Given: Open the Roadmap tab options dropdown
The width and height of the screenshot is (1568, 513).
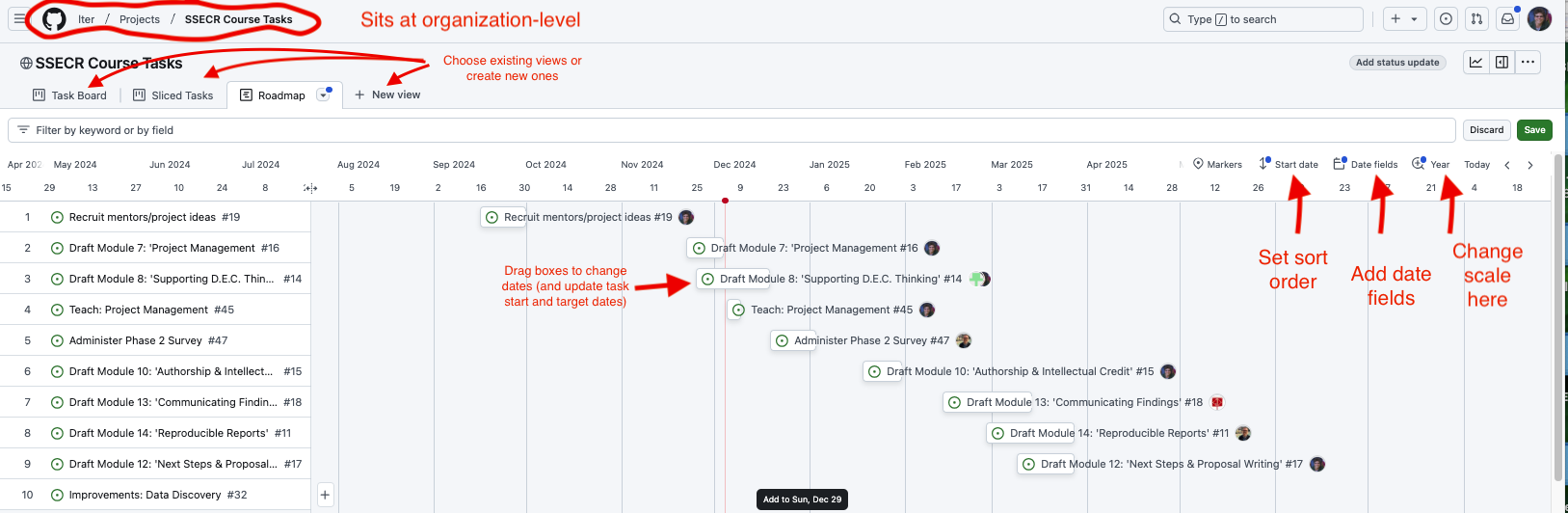Looking at the screenshot, I should coord(324,95).
